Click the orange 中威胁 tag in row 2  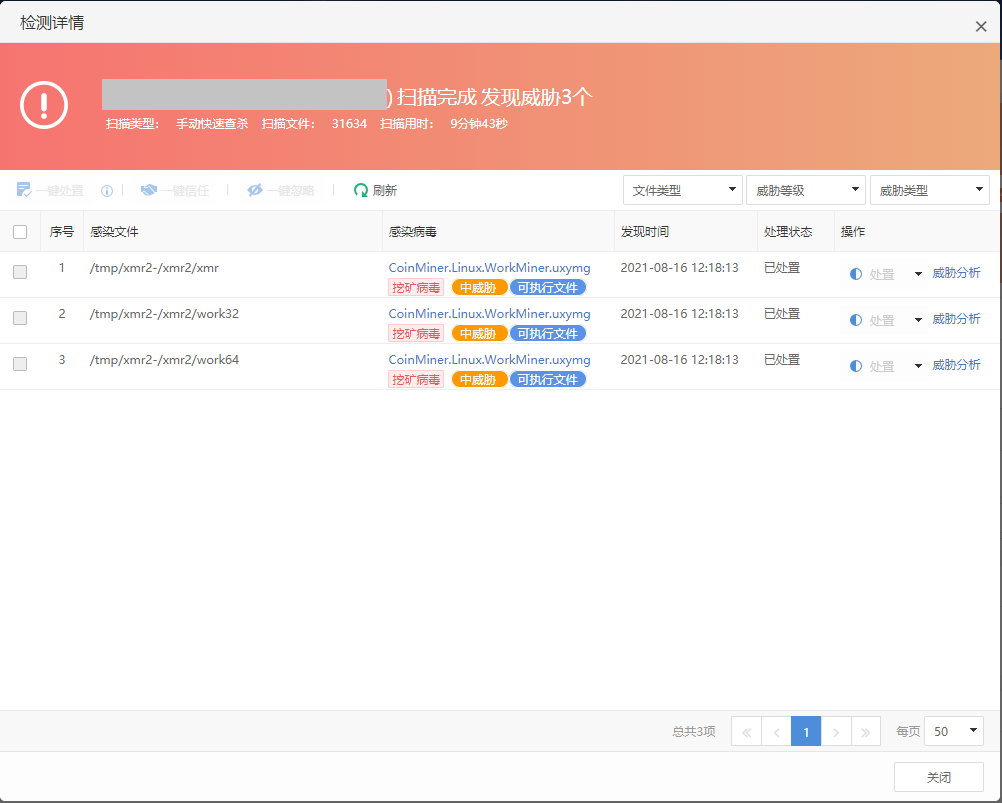point(478,334)
